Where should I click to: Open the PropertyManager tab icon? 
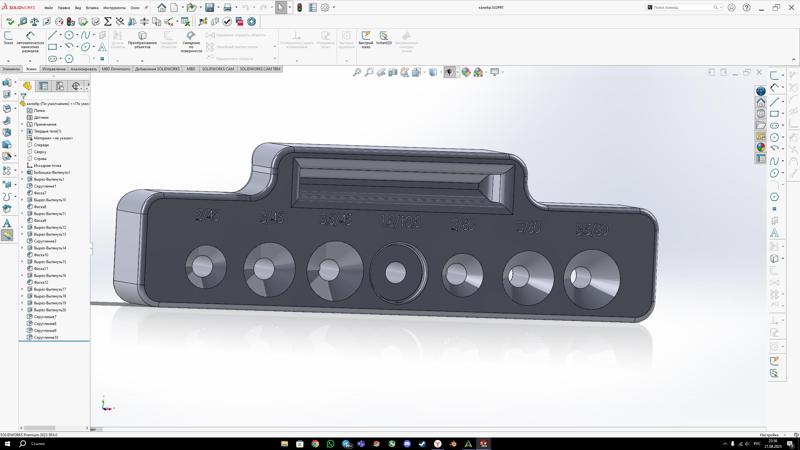tap(43, 86)
